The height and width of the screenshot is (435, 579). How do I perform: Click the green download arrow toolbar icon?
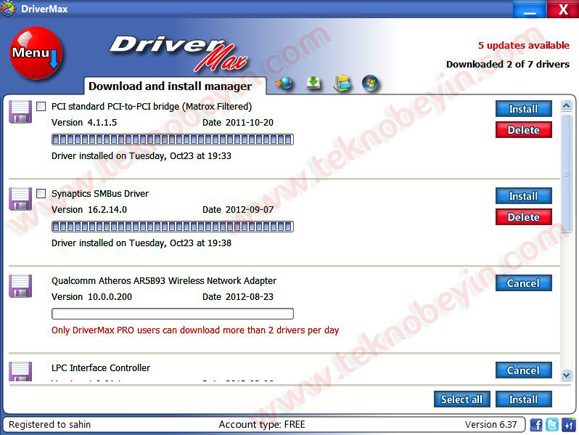314,83
